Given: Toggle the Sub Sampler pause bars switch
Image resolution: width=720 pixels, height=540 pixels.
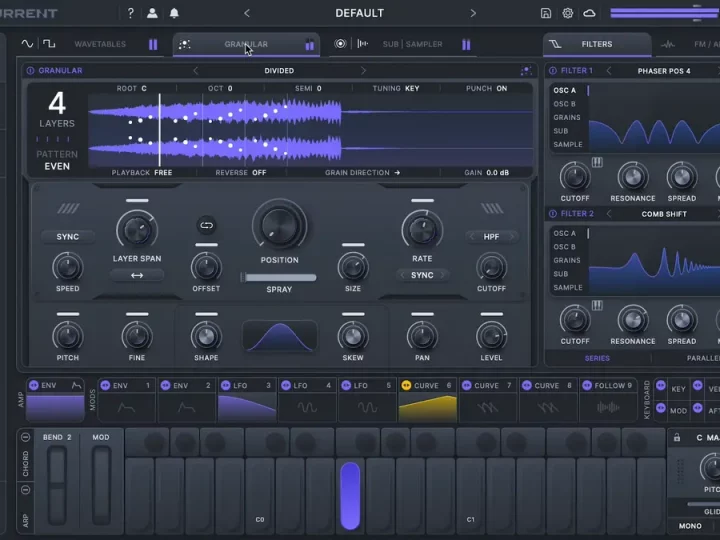Looking at the screenshot, I should click(466, 44).
